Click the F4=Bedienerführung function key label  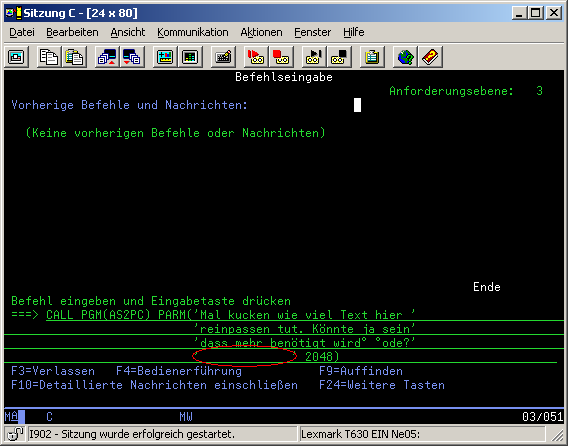coord(179,371)
